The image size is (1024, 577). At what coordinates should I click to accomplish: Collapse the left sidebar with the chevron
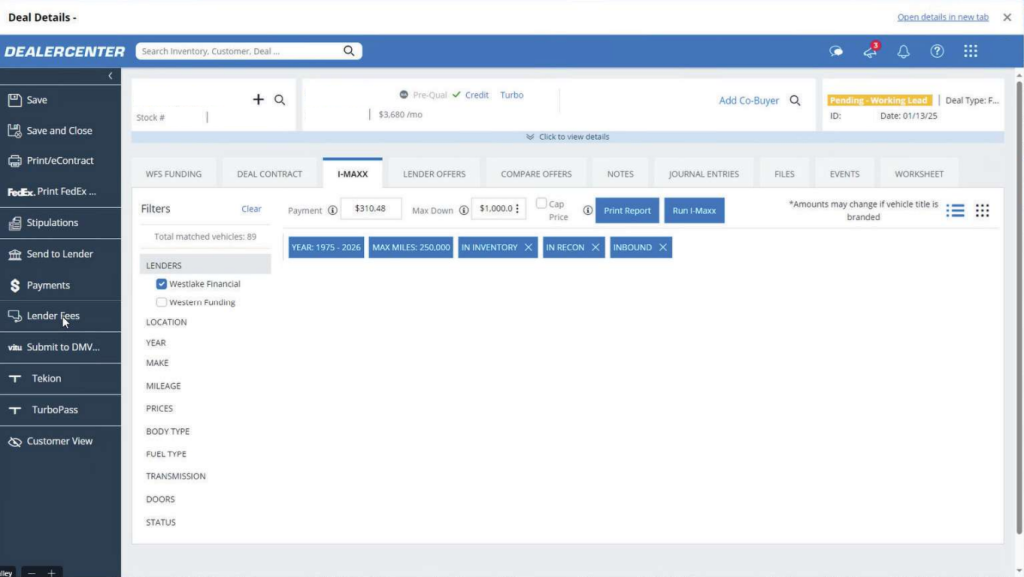110,76
